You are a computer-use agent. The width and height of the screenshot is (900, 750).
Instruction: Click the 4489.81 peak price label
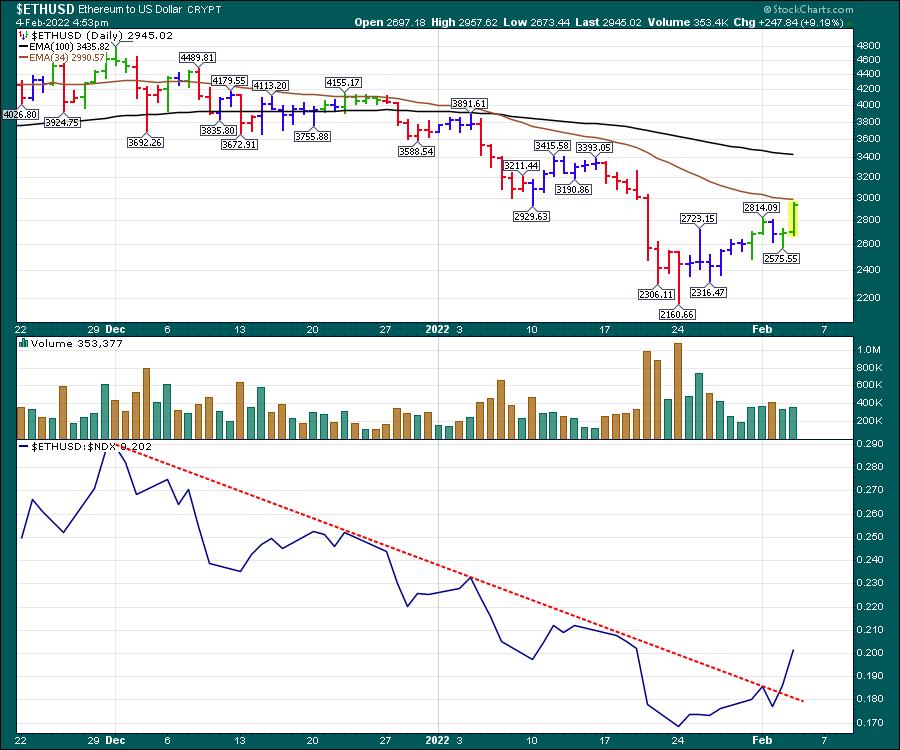click(198, 58)
